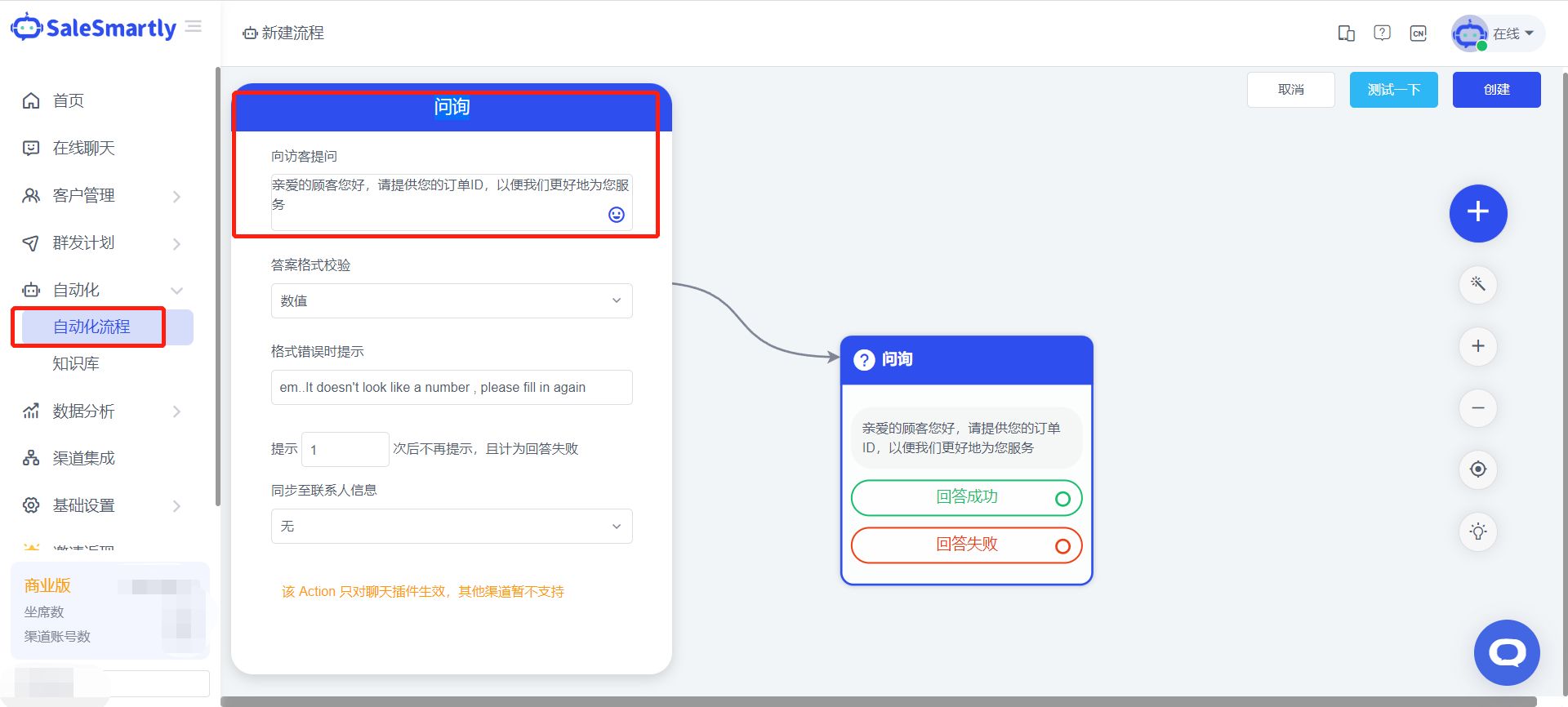The width and height of the screenshot is (1568, 707).
Task: Click the 创建 button
Action: point(1497,90)
